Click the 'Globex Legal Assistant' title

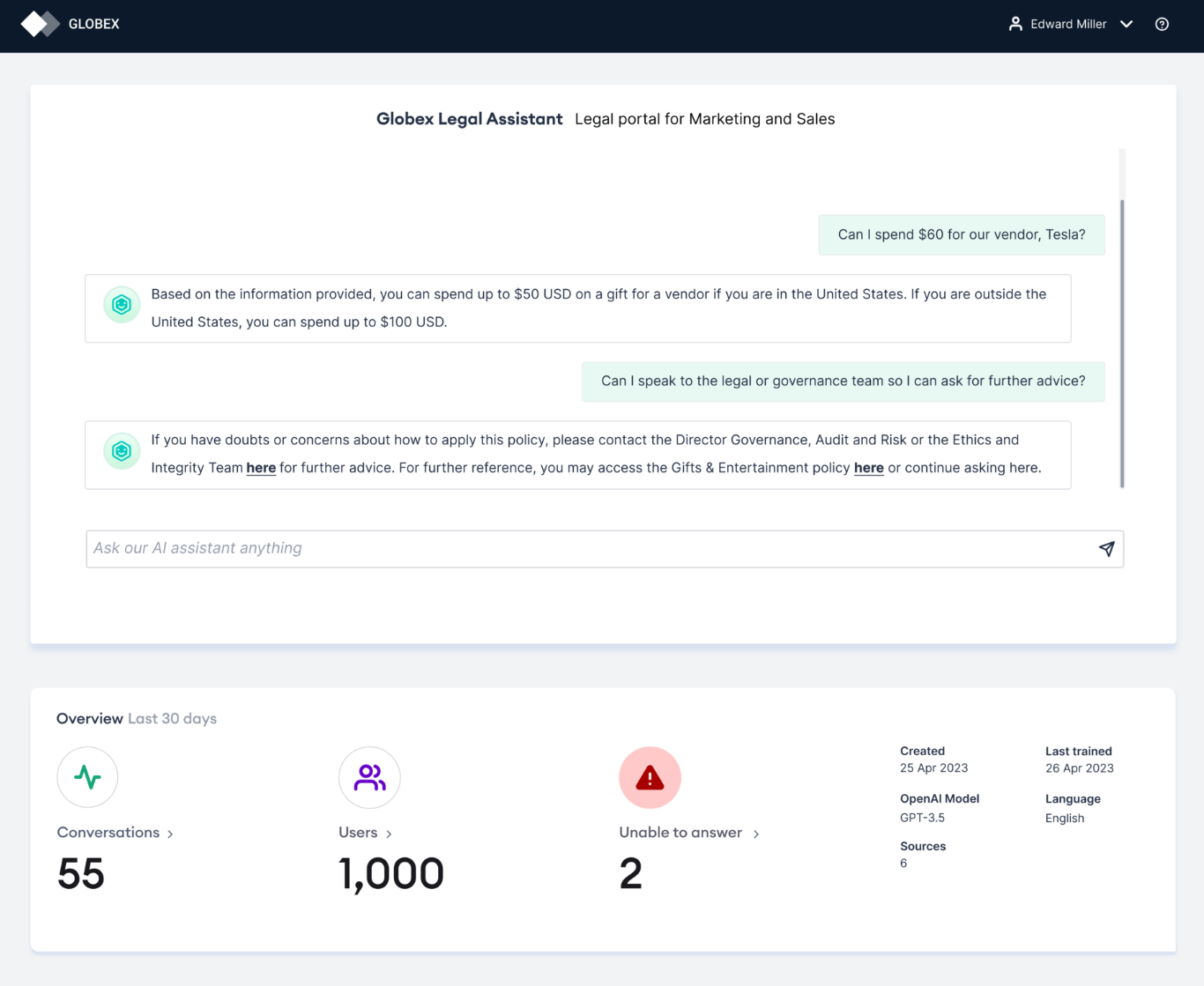point(469,119)
